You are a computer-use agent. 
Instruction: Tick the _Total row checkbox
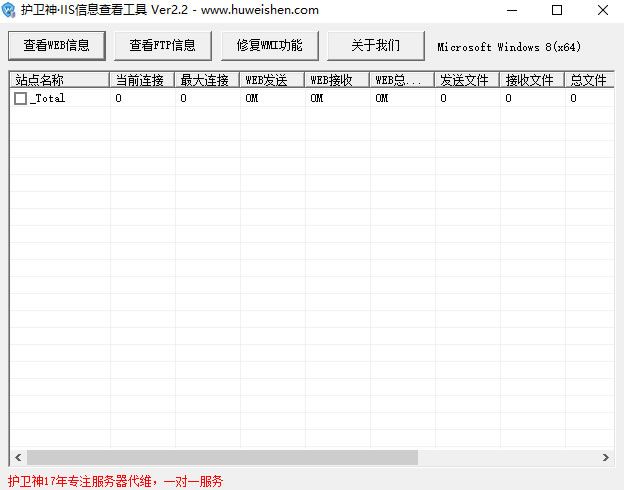[x=21, y=99]
